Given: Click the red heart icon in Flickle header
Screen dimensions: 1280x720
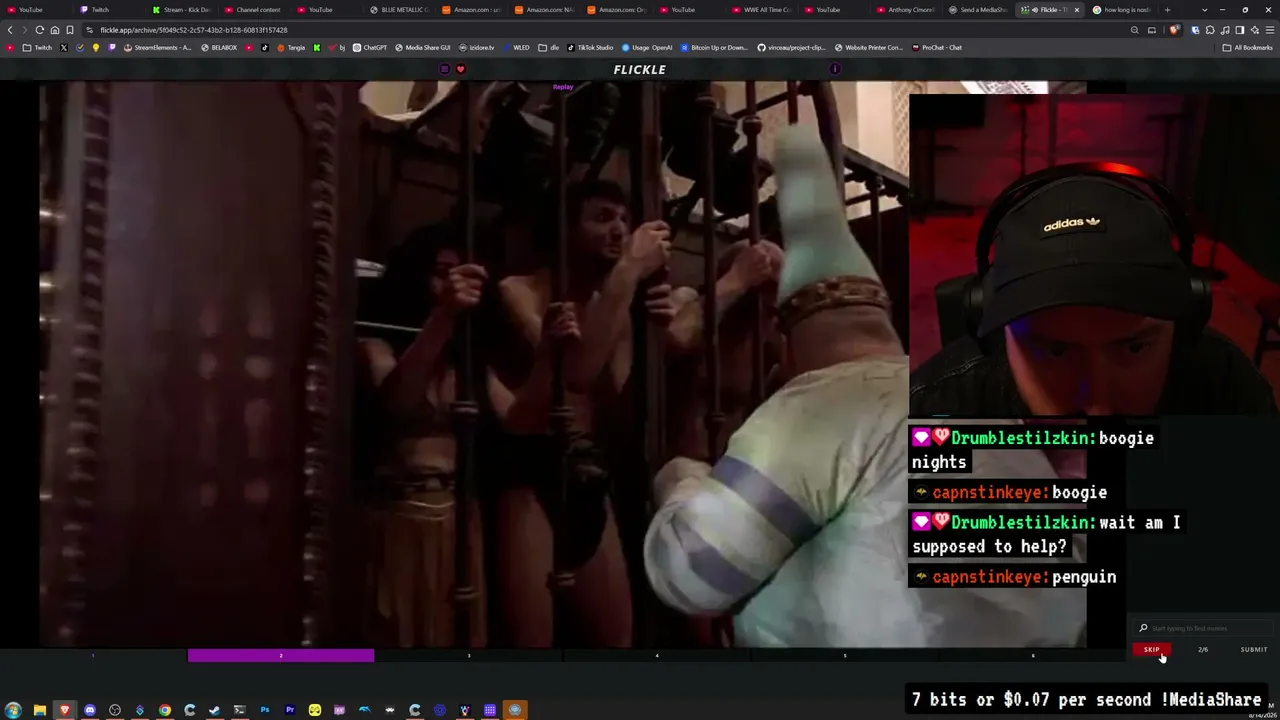Looking at the screenshot, I should pyautogui.click(x=460, y=69).
